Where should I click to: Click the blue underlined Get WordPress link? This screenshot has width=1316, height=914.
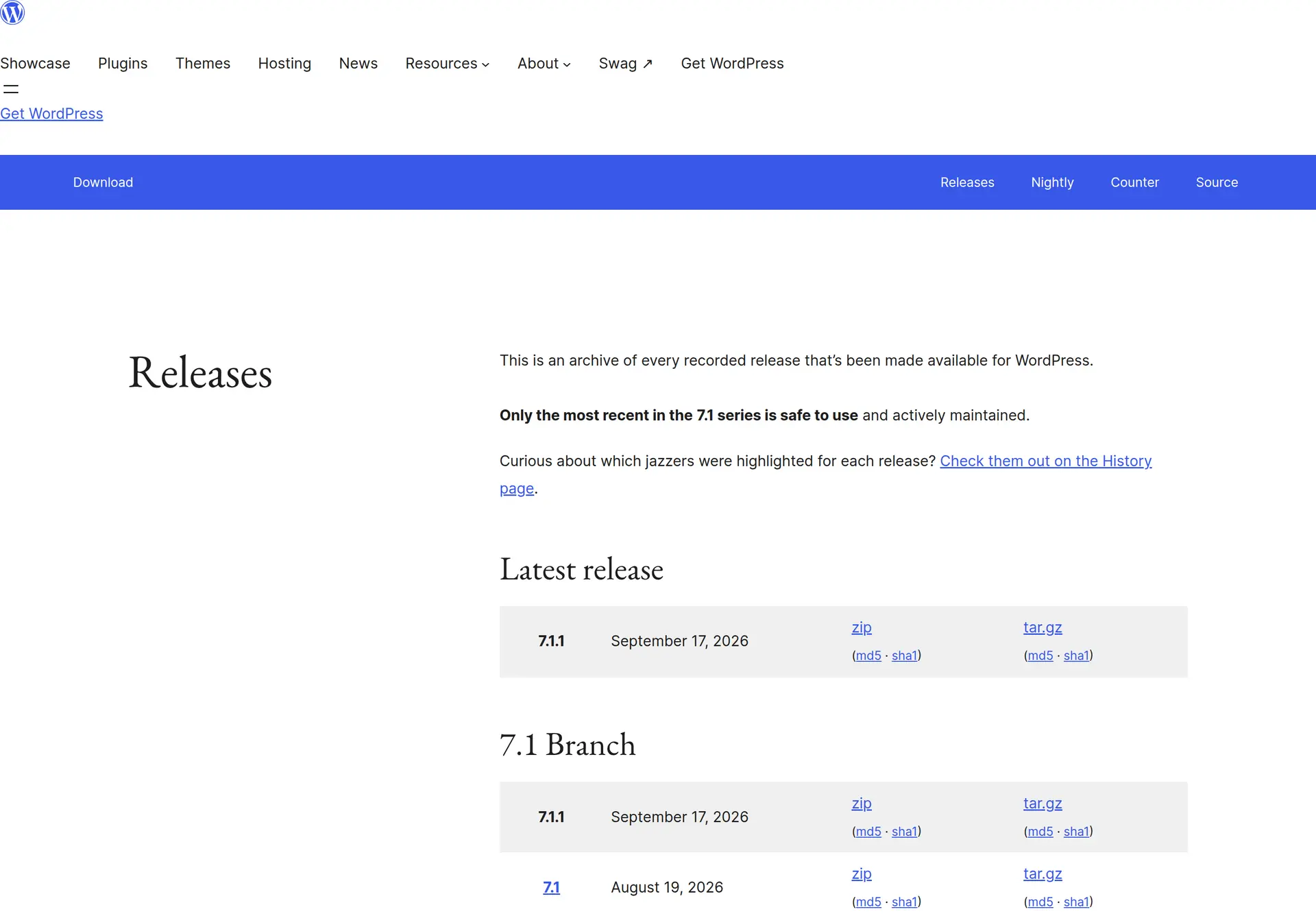[x=51, y=114]
